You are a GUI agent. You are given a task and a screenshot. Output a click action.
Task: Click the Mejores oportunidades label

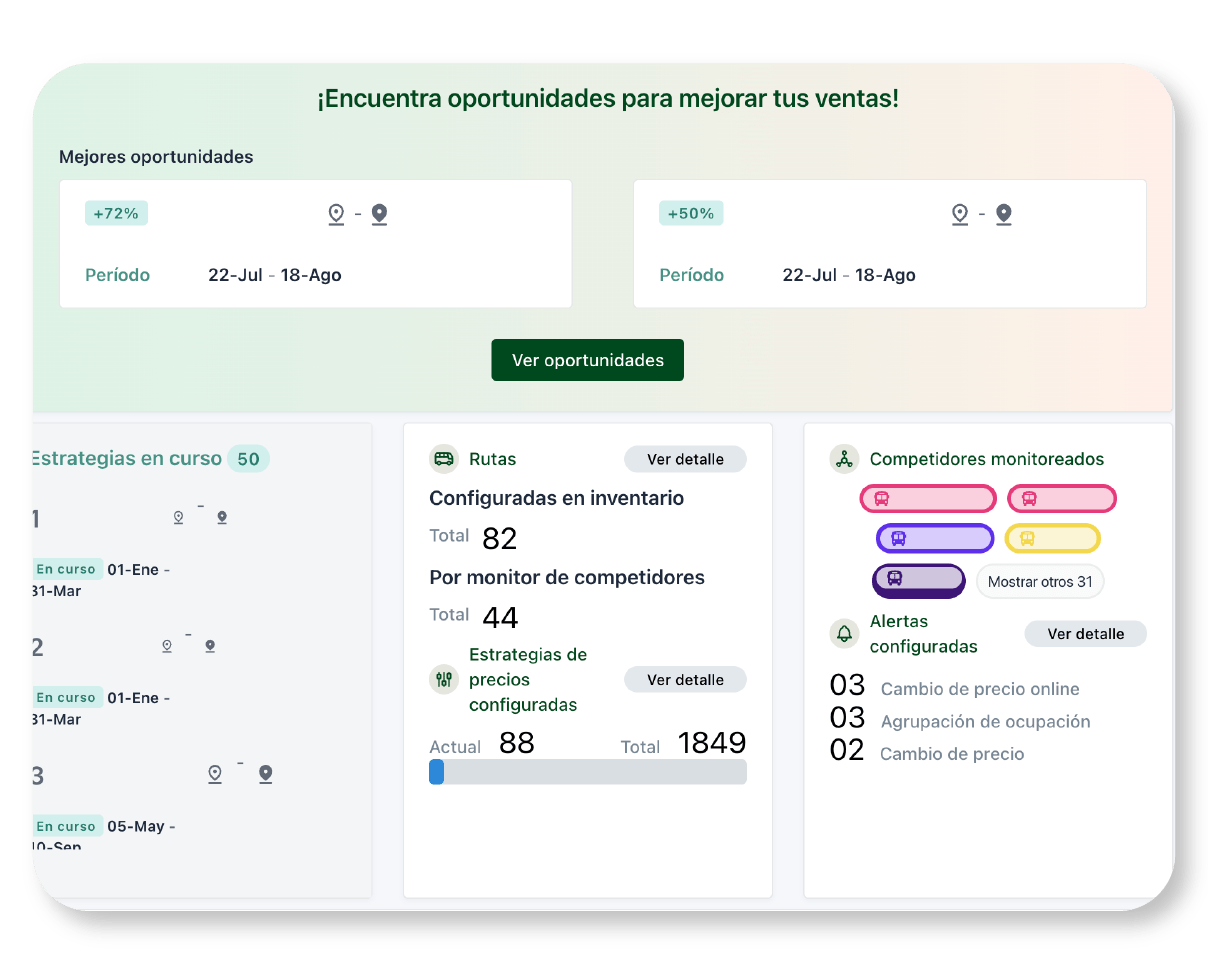(x=156, y=157)
